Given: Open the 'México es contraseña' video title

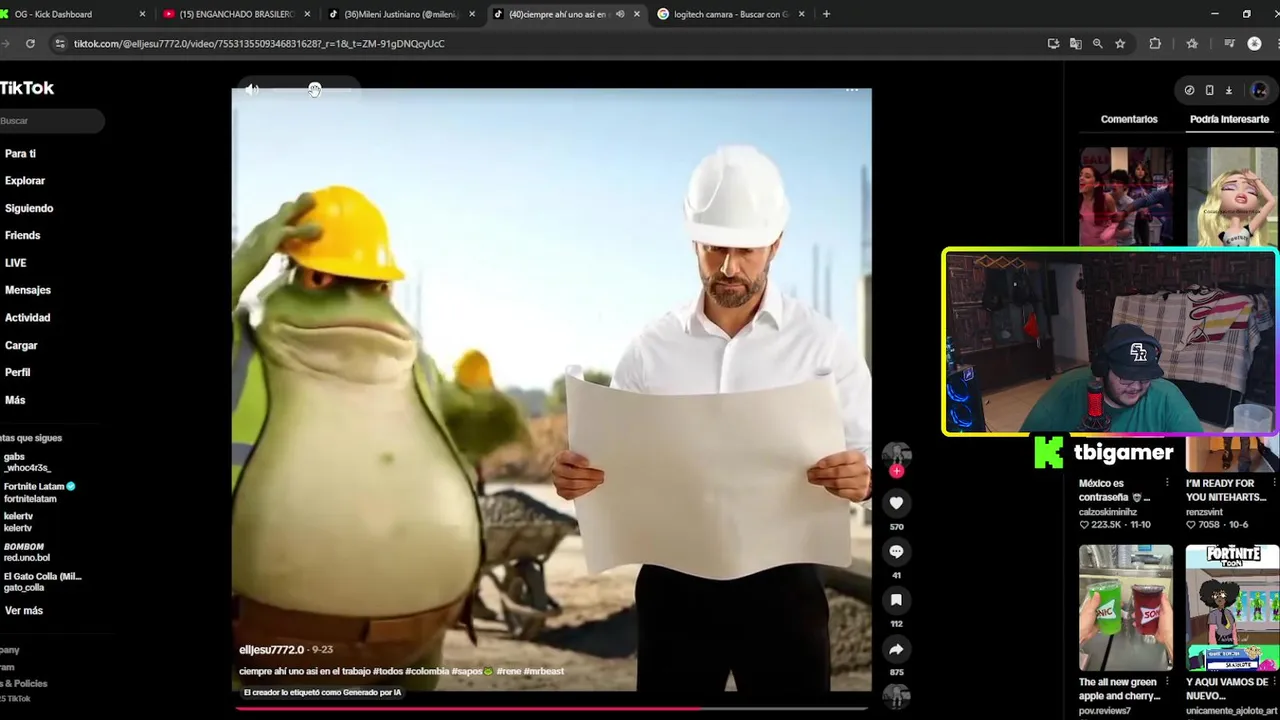Looking at the screenshot, I should point(1114,490).
